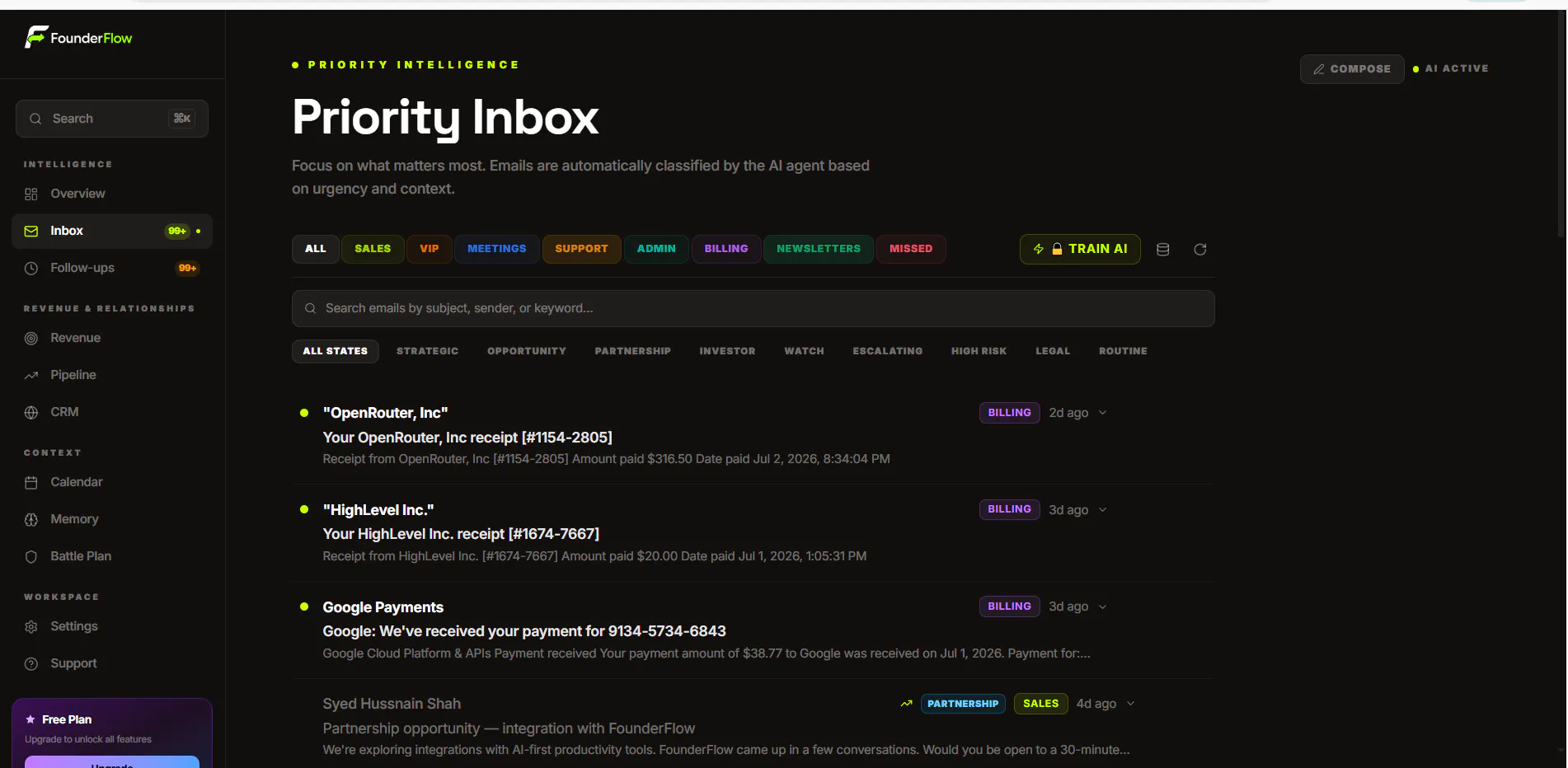Click unread dot on OpenRouter email
This screenshot has height=768, width=1568.
(304, 413)
